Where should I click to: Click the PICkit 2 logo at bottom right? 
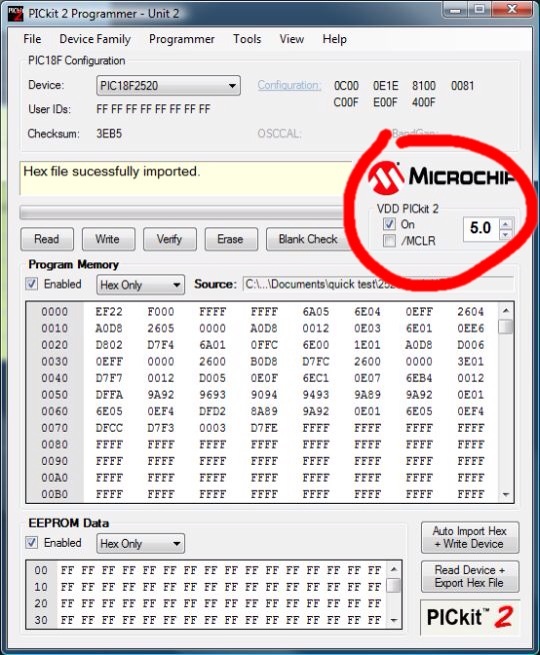[x=470, y=617]
